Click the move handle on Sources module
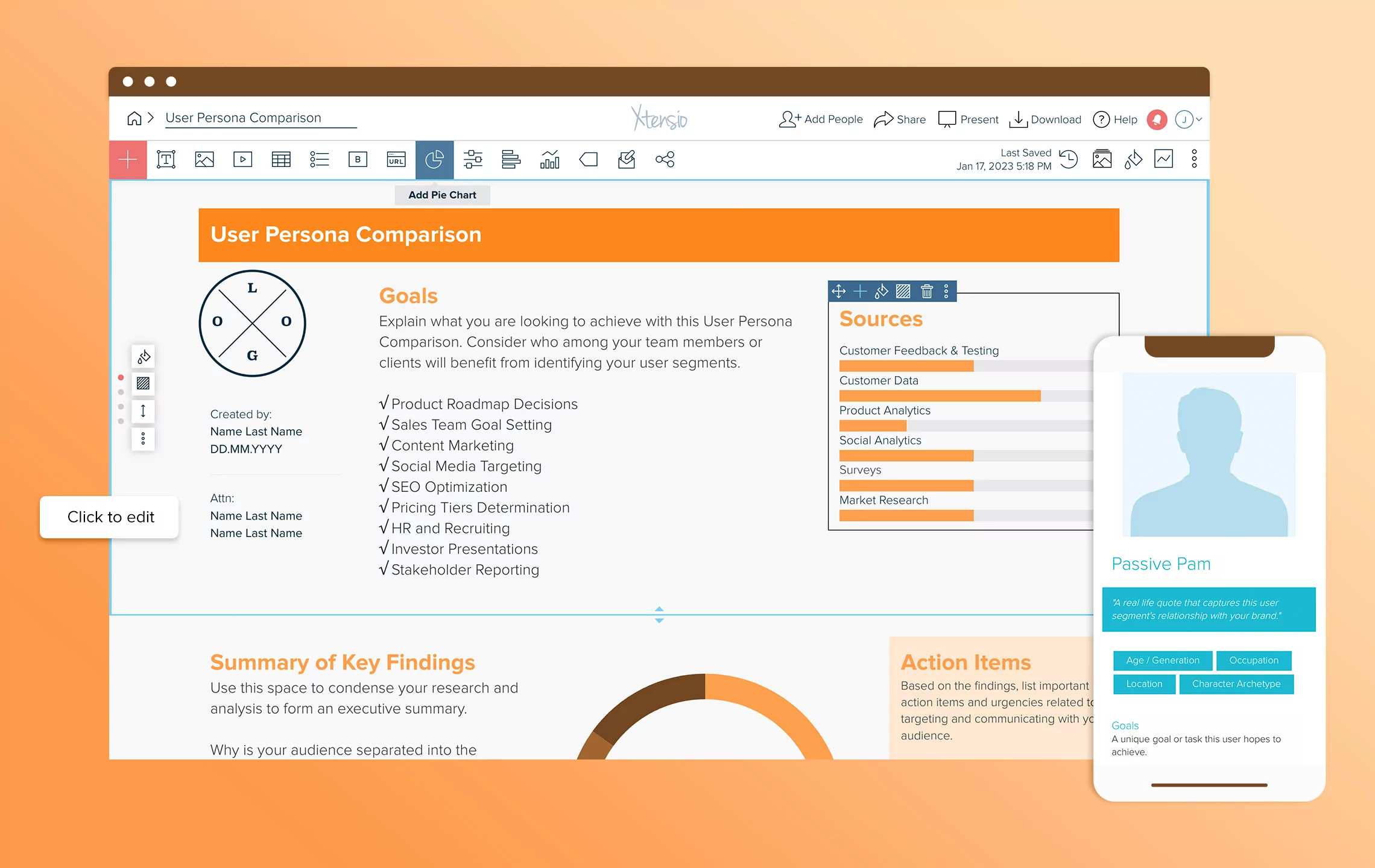The height and width of the screenshot is (868, 1375). [838, 292]
